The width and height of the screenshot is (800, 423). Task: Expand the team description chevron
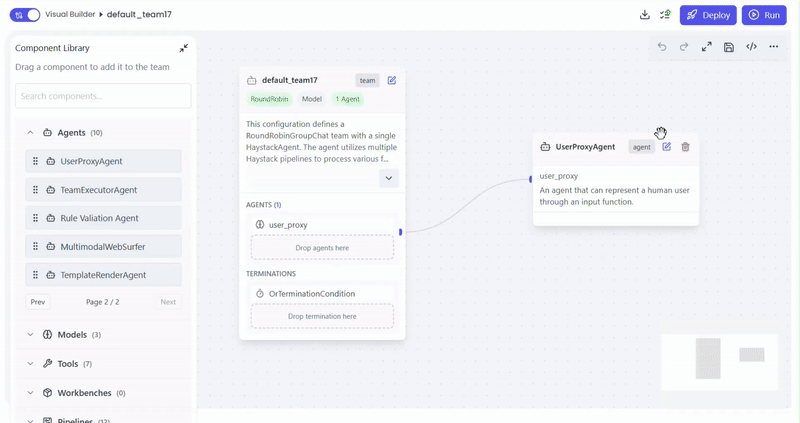point(389,178)
